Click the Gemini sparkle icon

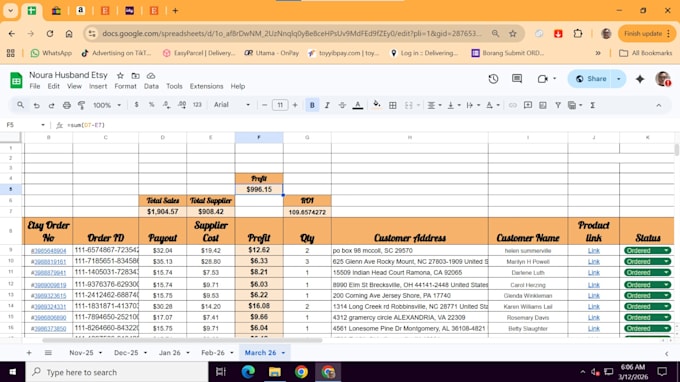(x=640, y=79)
